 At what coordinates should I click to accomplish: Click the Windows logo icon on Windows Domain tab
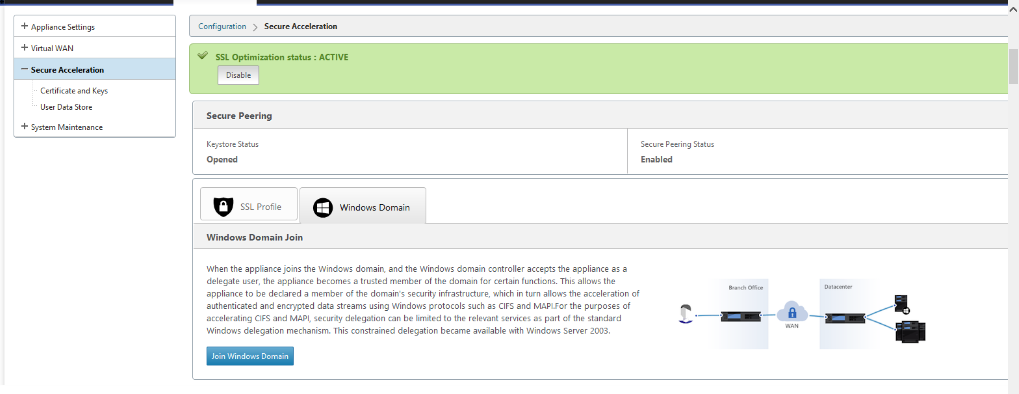point(323,207)
